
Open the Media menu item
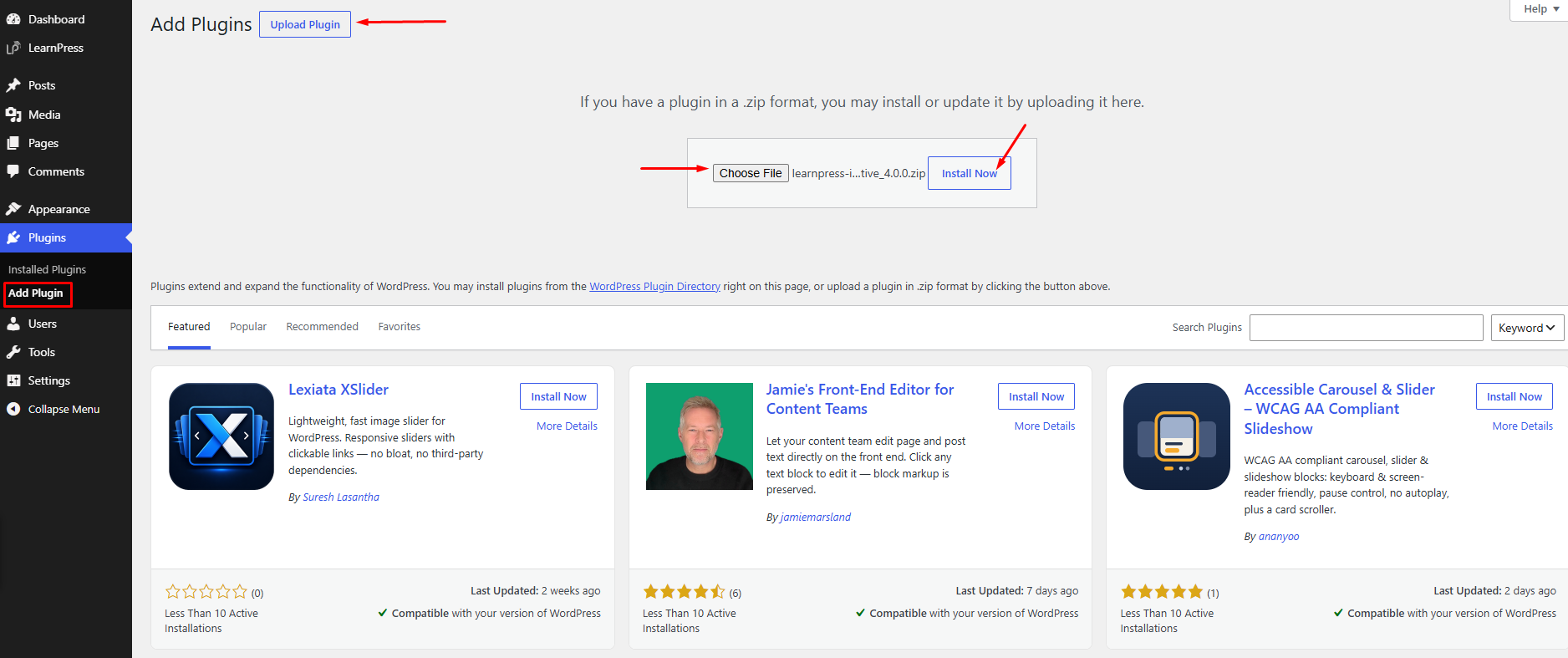click(66, 115)
